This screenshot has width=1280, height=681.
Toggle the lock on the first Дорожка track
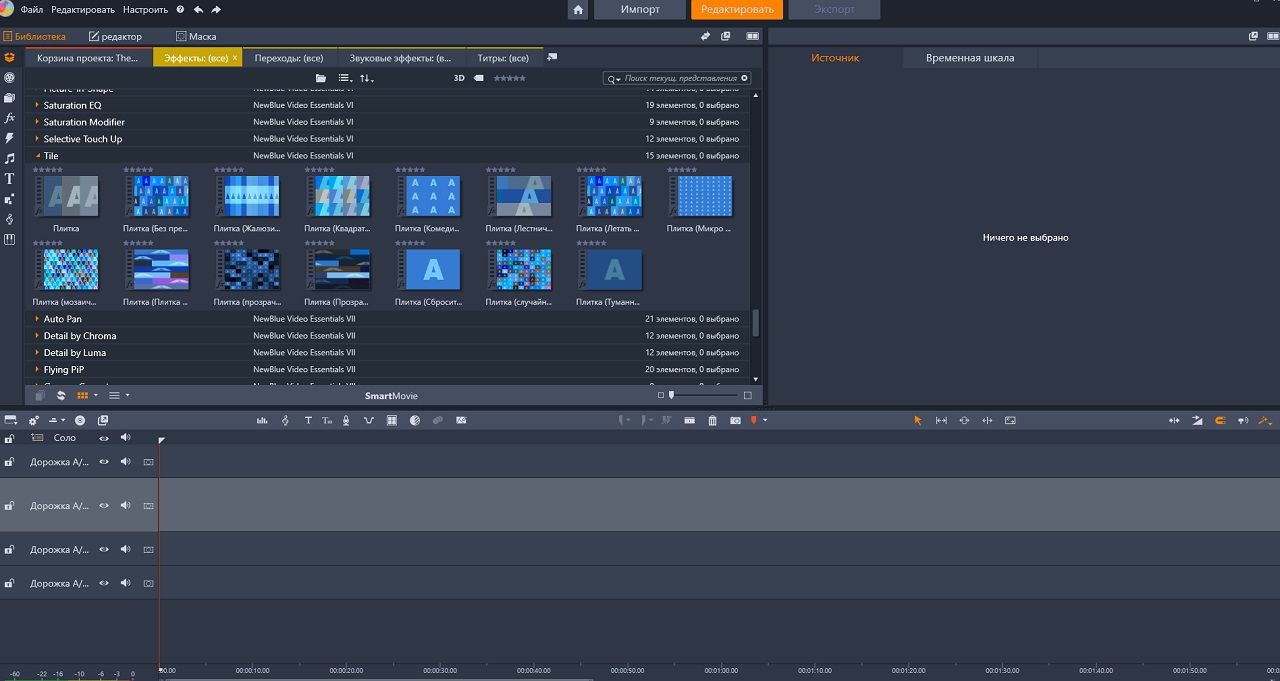[9, 462]
